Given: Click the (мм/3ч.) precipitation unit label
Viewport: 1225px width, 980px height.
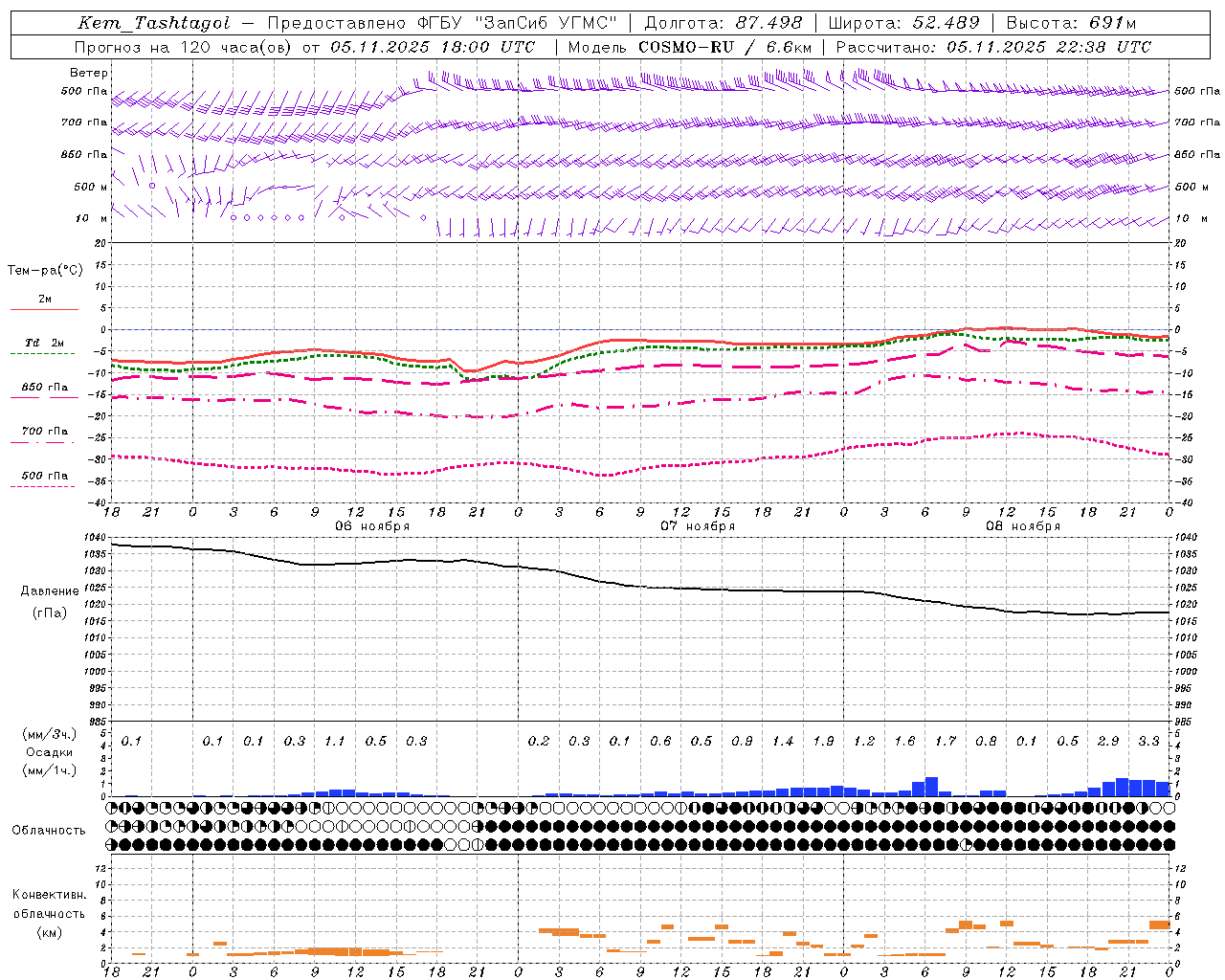Looking at the screenshot, I should tap(50, 734).
